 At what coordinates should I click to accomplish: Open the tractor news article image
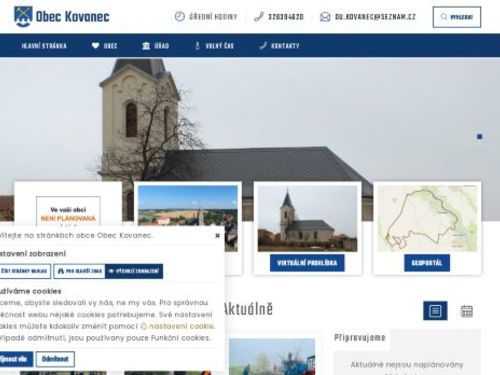[272, 357]
